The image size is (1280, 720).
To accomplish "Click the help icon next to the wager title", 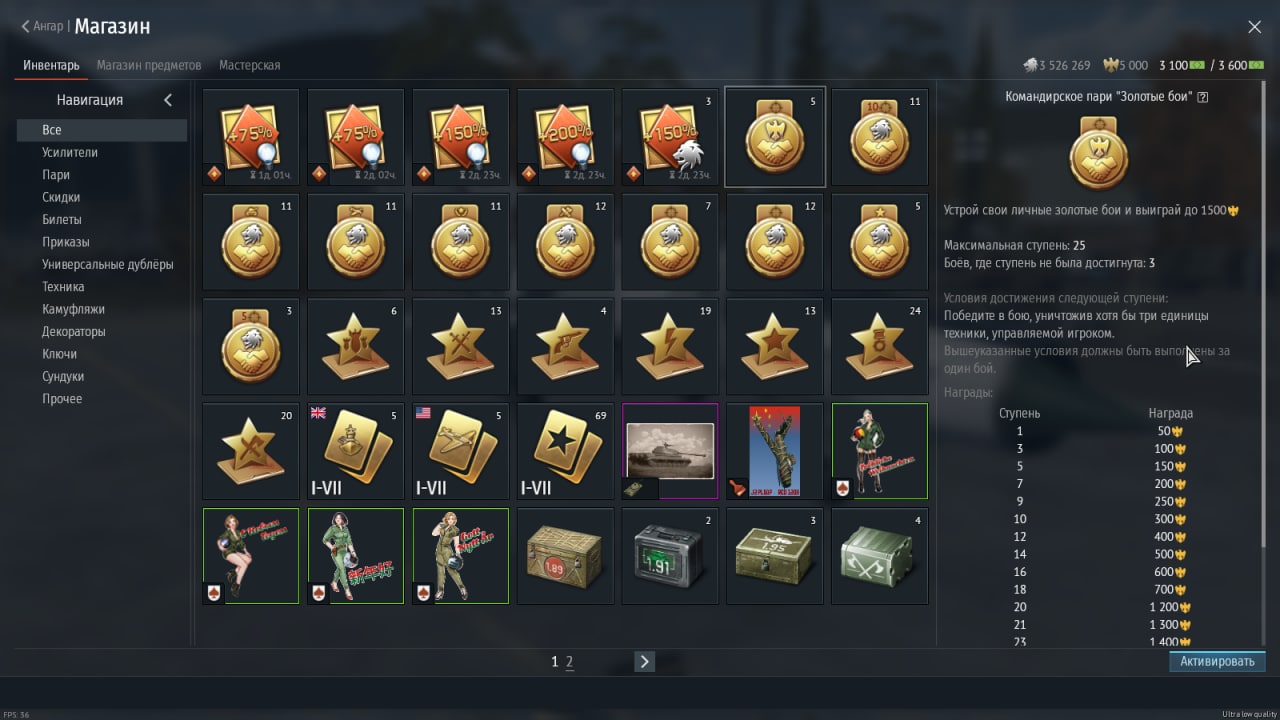I will (1203, 97).
